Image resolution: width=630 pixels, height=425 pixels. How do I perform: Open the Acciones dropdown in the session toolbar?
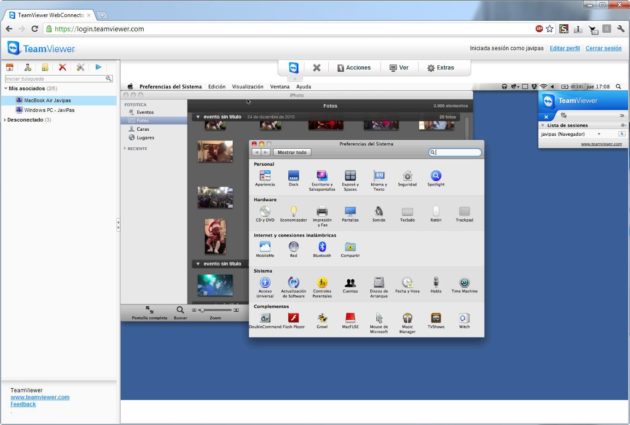click(x=354, y=67)
